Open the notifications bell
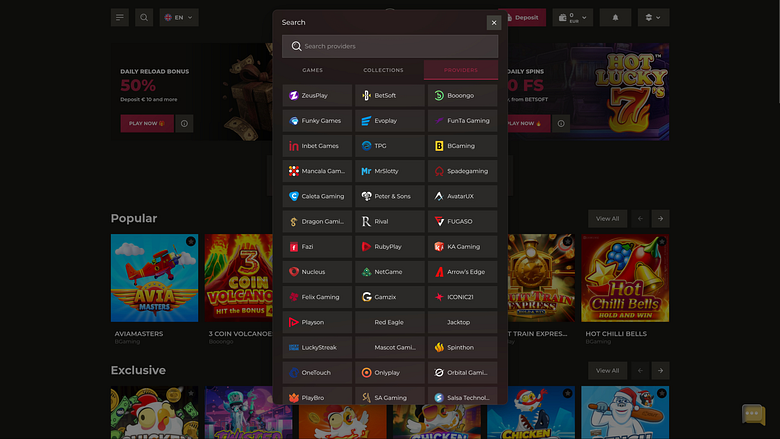Viewport: 780px width, 439px height. click(615, 17)
